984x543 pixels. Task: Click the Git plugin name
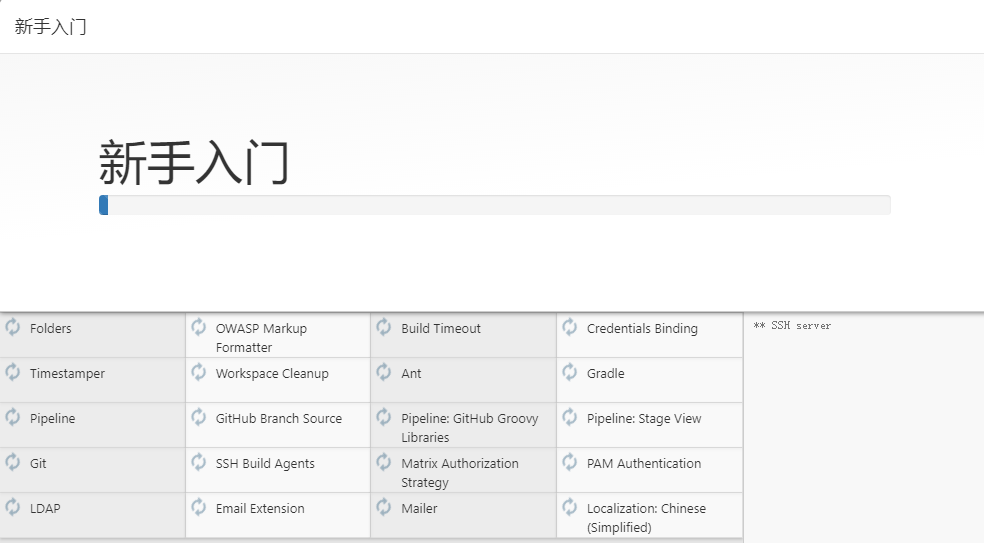[38, 463]
